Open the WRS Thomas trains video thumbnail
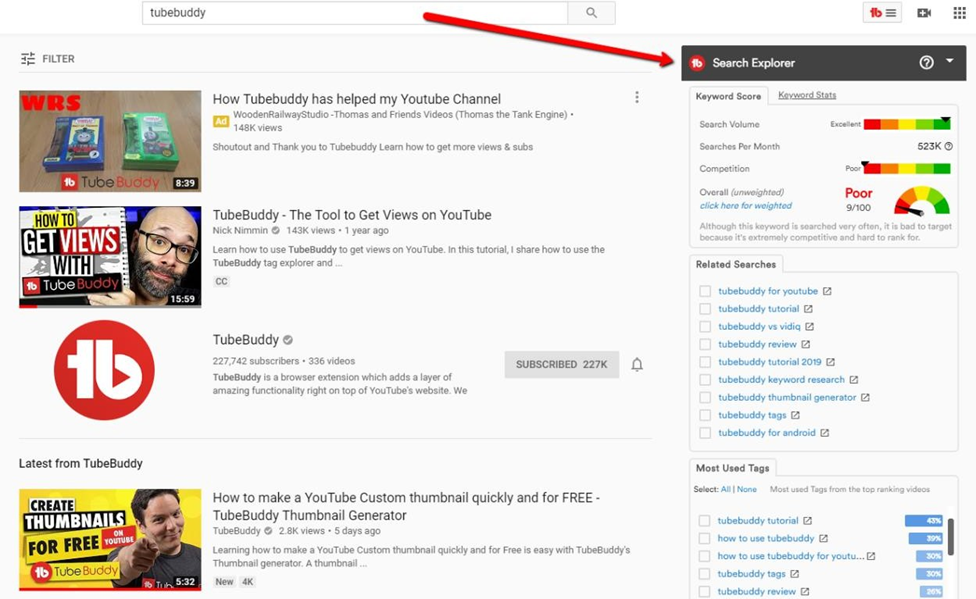The image size is (976, 599). [110, 141]
